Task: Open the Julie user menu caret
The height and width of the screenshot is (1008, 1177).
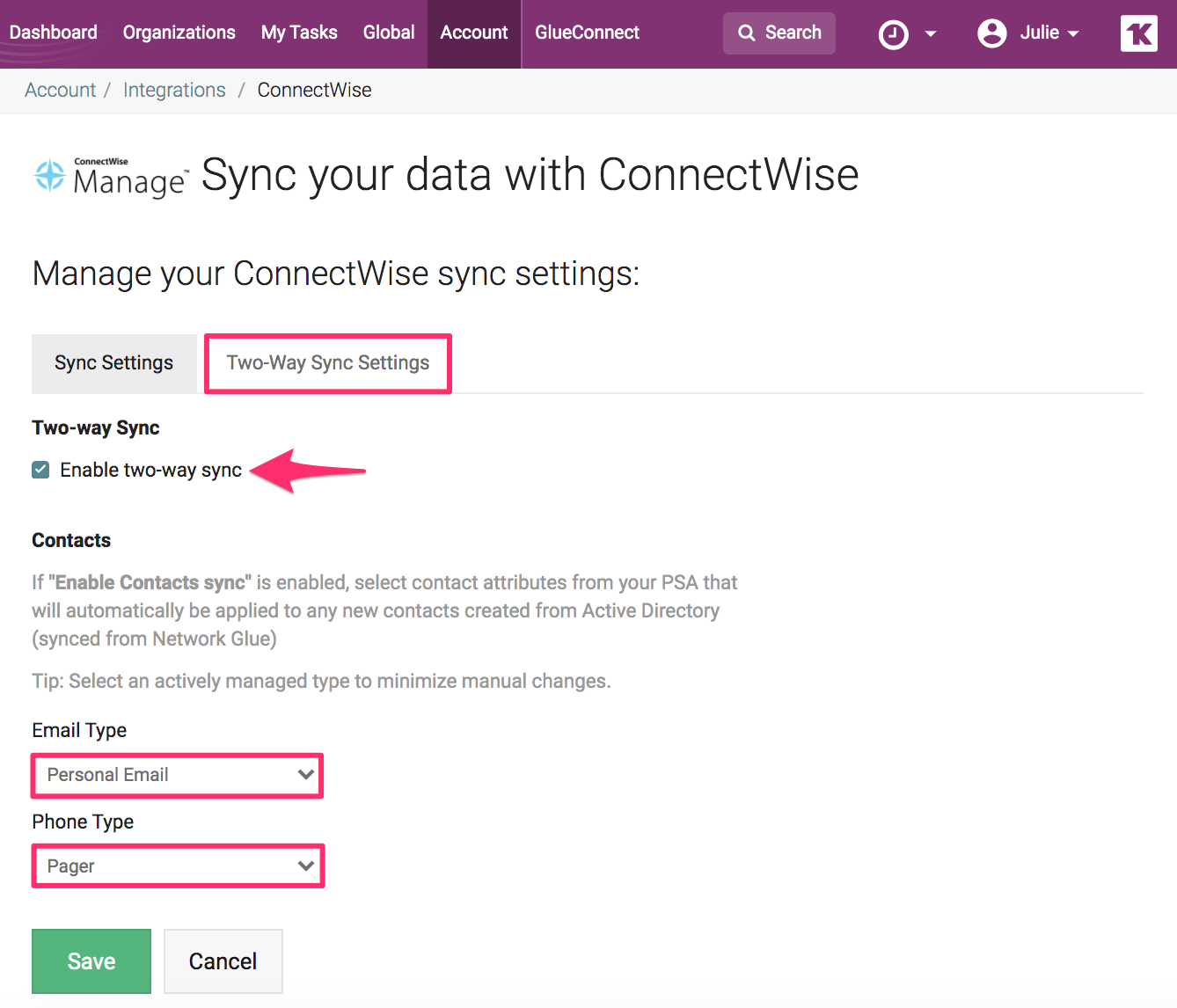Action: [x=1073, y=34]
